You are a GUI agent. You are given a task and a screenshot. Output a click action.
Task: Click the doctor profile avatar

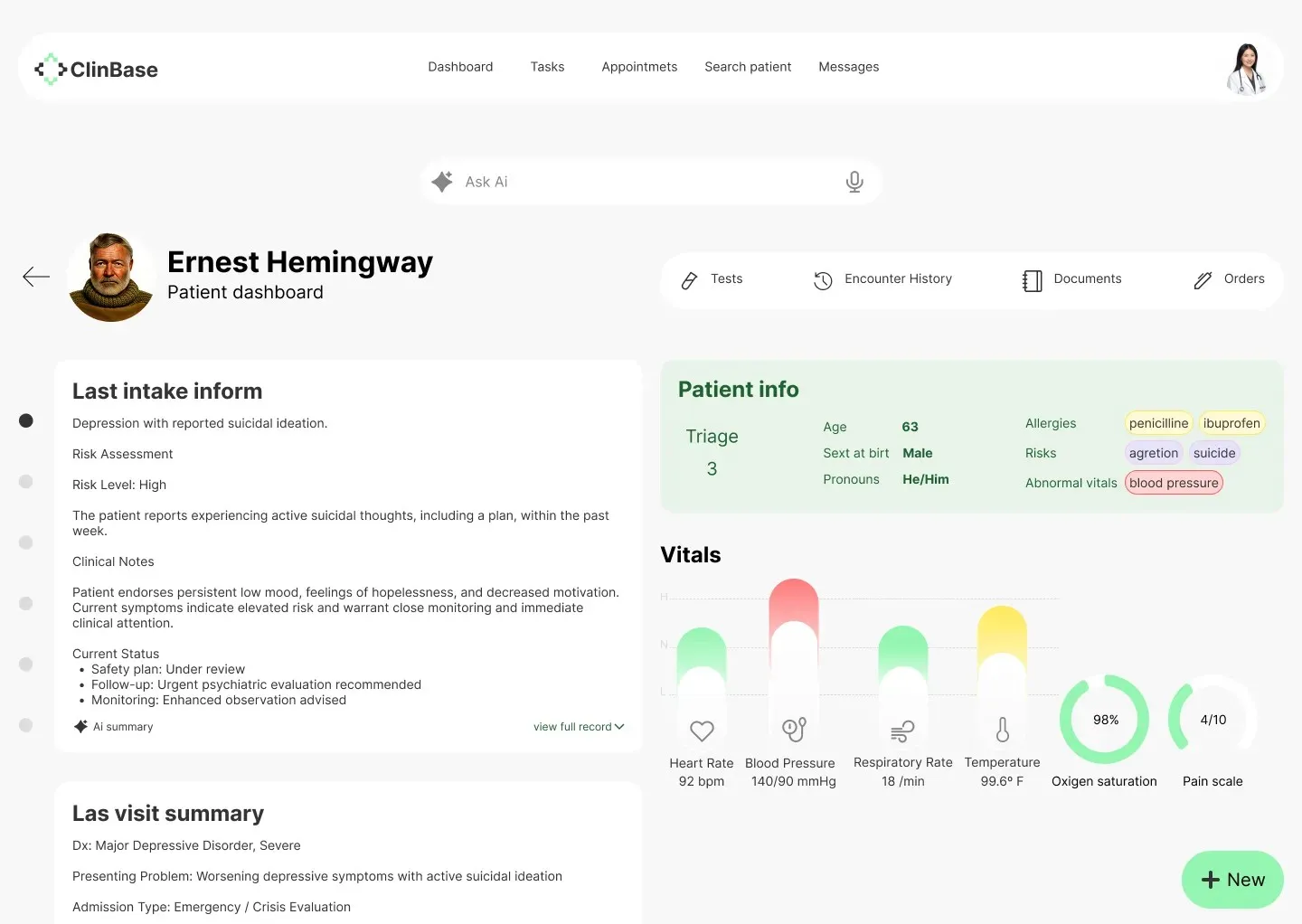(x=1247, y=69)
